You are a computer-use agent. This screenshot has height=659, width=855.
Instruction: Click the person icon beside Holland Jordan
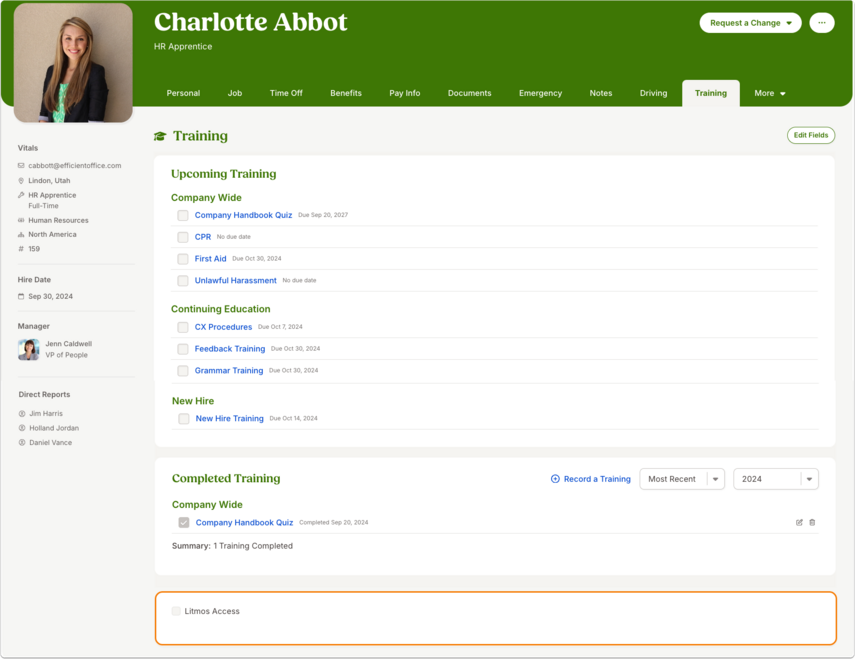22,428
